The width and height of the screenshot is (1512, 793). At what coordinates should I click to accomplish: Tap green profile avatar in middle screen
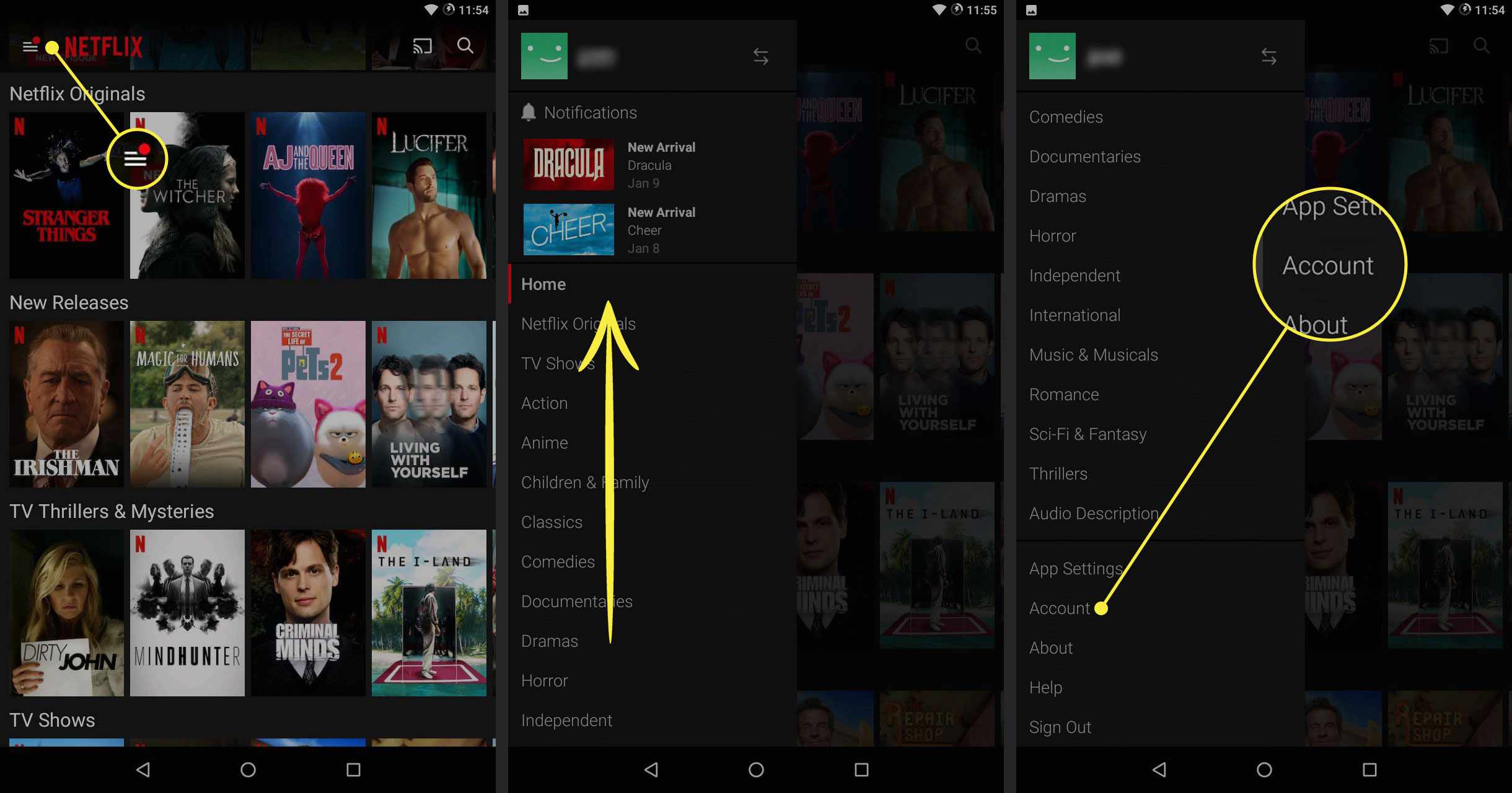point(544,56)
